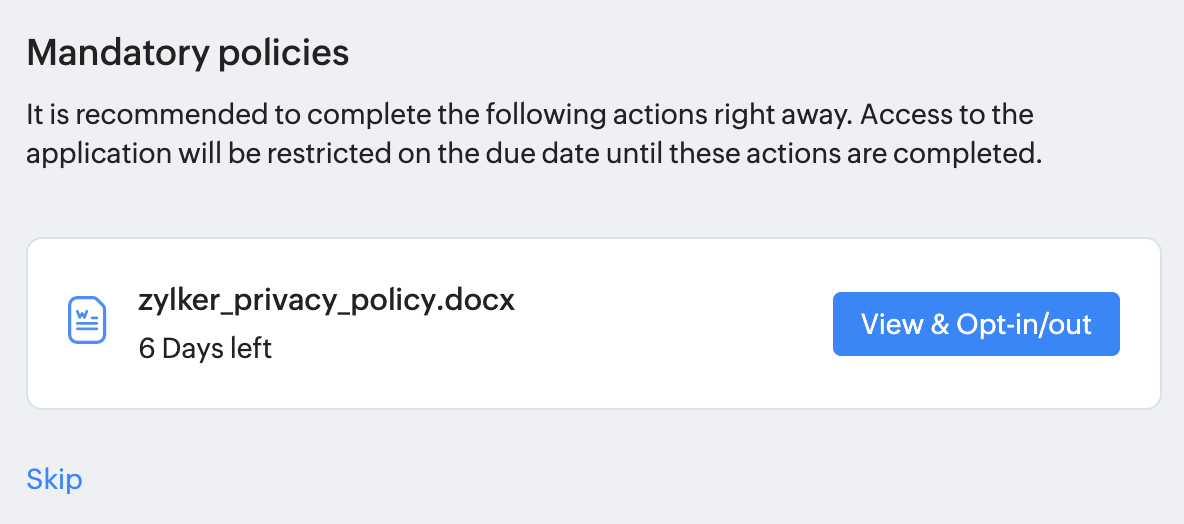Click the policy document title text
The width and height of the screenshot is (1184, 524).
click(x=326, y=301)
